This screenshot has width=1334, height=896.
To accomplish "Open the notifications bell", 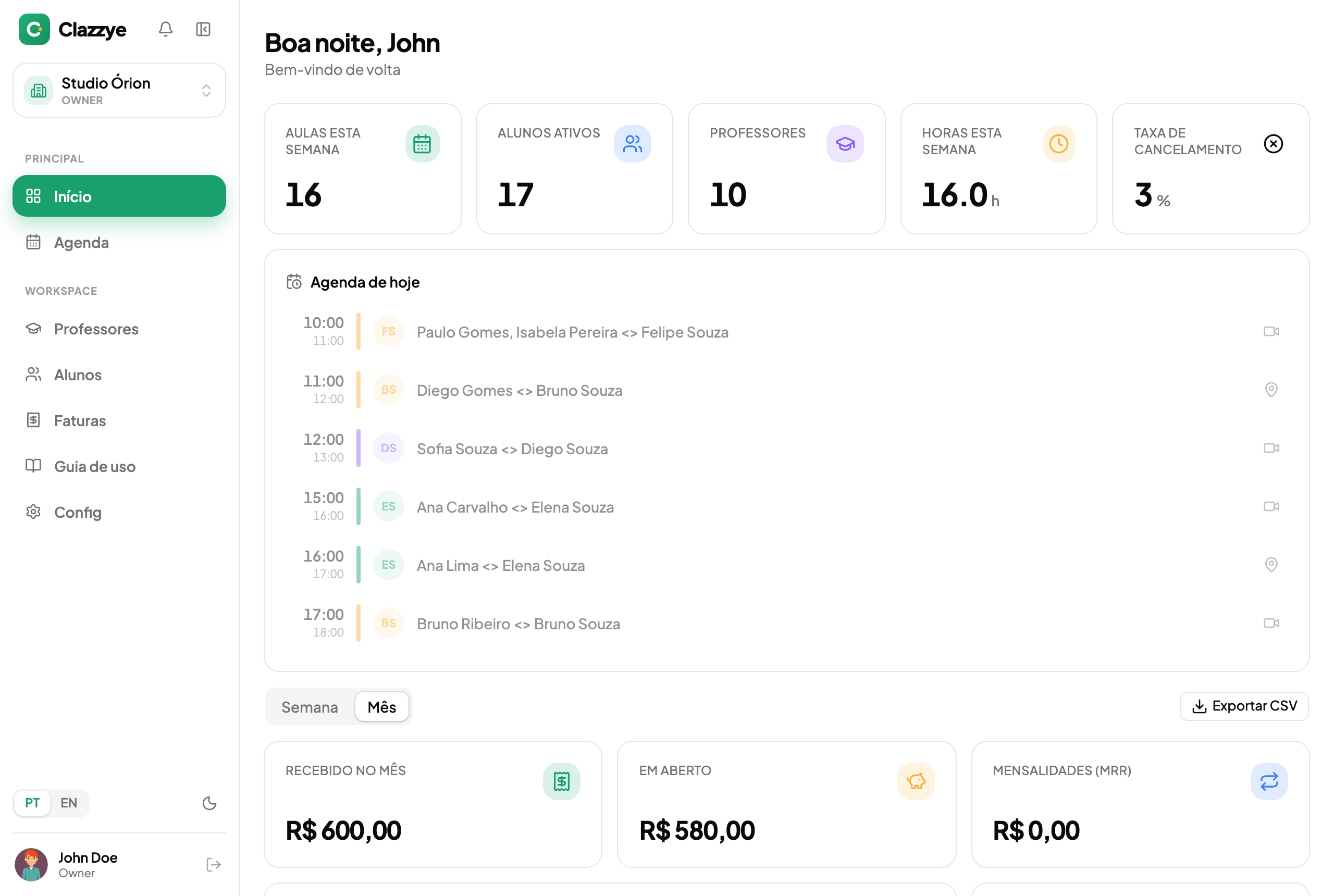I will click(x=165, y=29).
